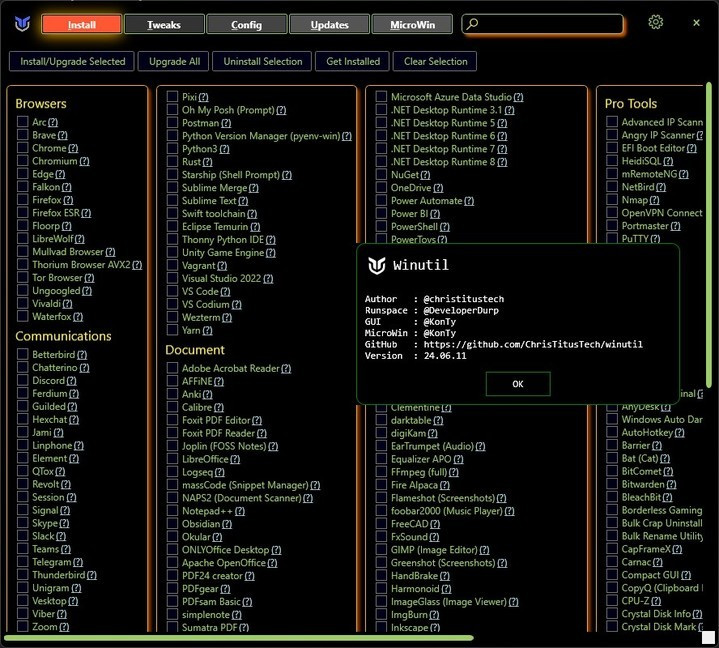Tick the Python3 checkbox
This screenshot has width=719, height=648.
[x=172, y=149]
